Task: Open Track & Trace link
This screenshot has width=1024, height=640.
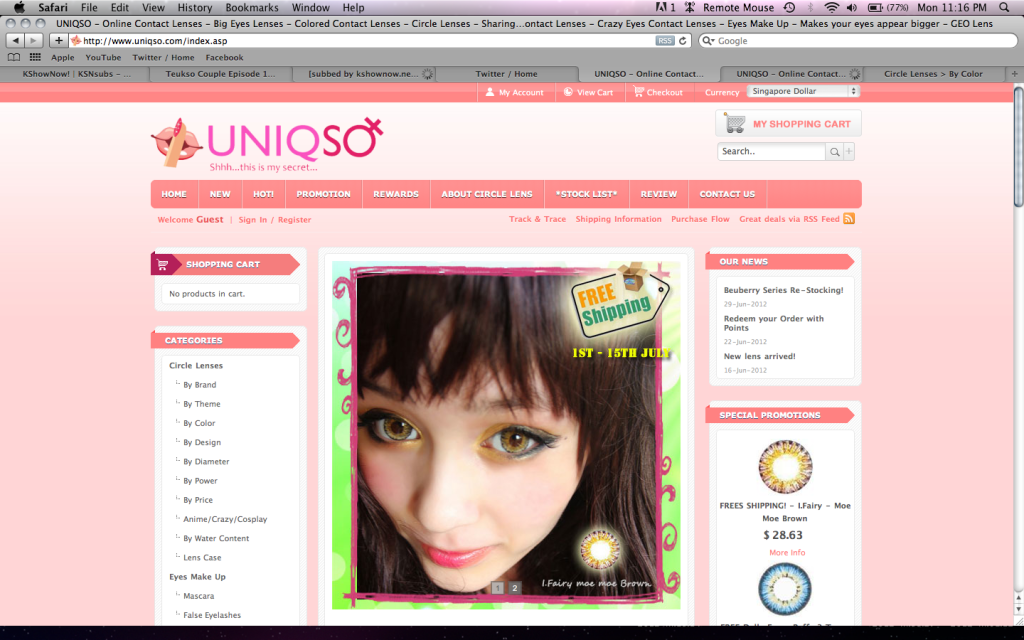Action: click(x=537, y=219)
